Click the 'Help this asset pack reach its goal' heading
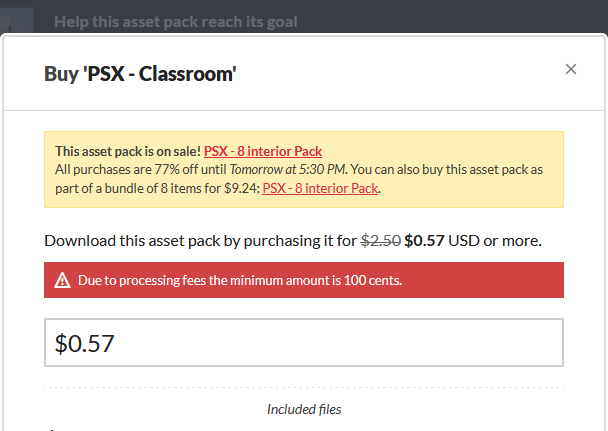The height and width of the screenshot is (431, 608). point(175,21)
